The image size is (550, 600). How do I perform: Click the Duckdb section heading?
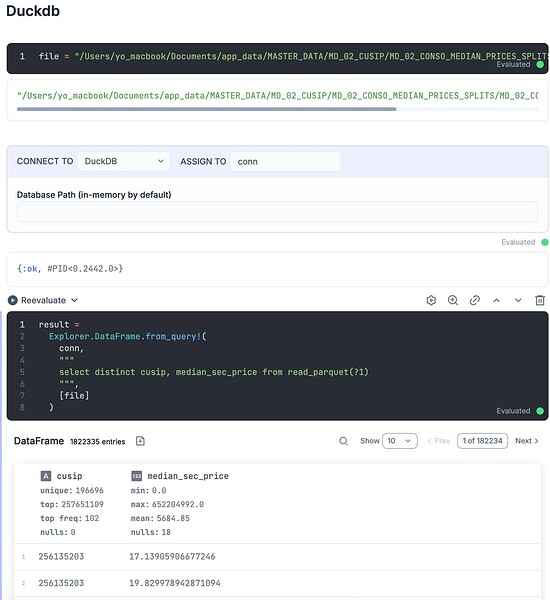tap(33, 11)
